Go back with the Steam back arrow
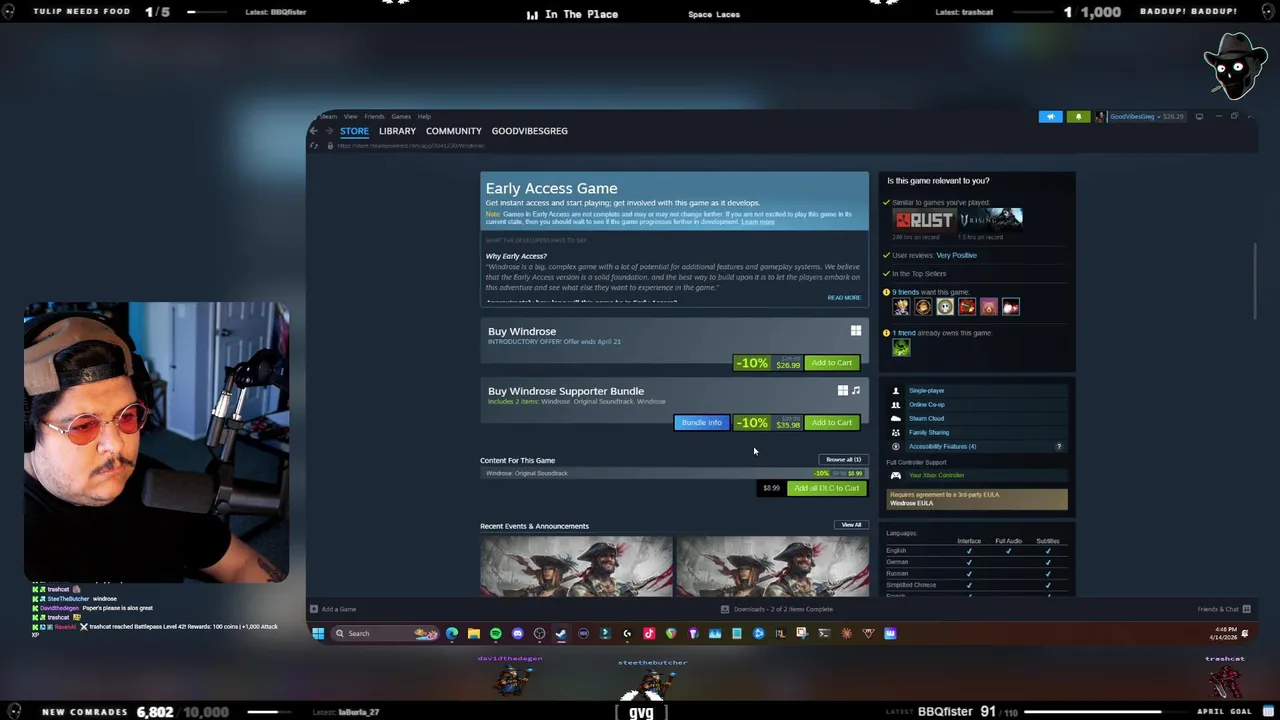This screenshot has width=1280, height=720. [x=313, y=131]
